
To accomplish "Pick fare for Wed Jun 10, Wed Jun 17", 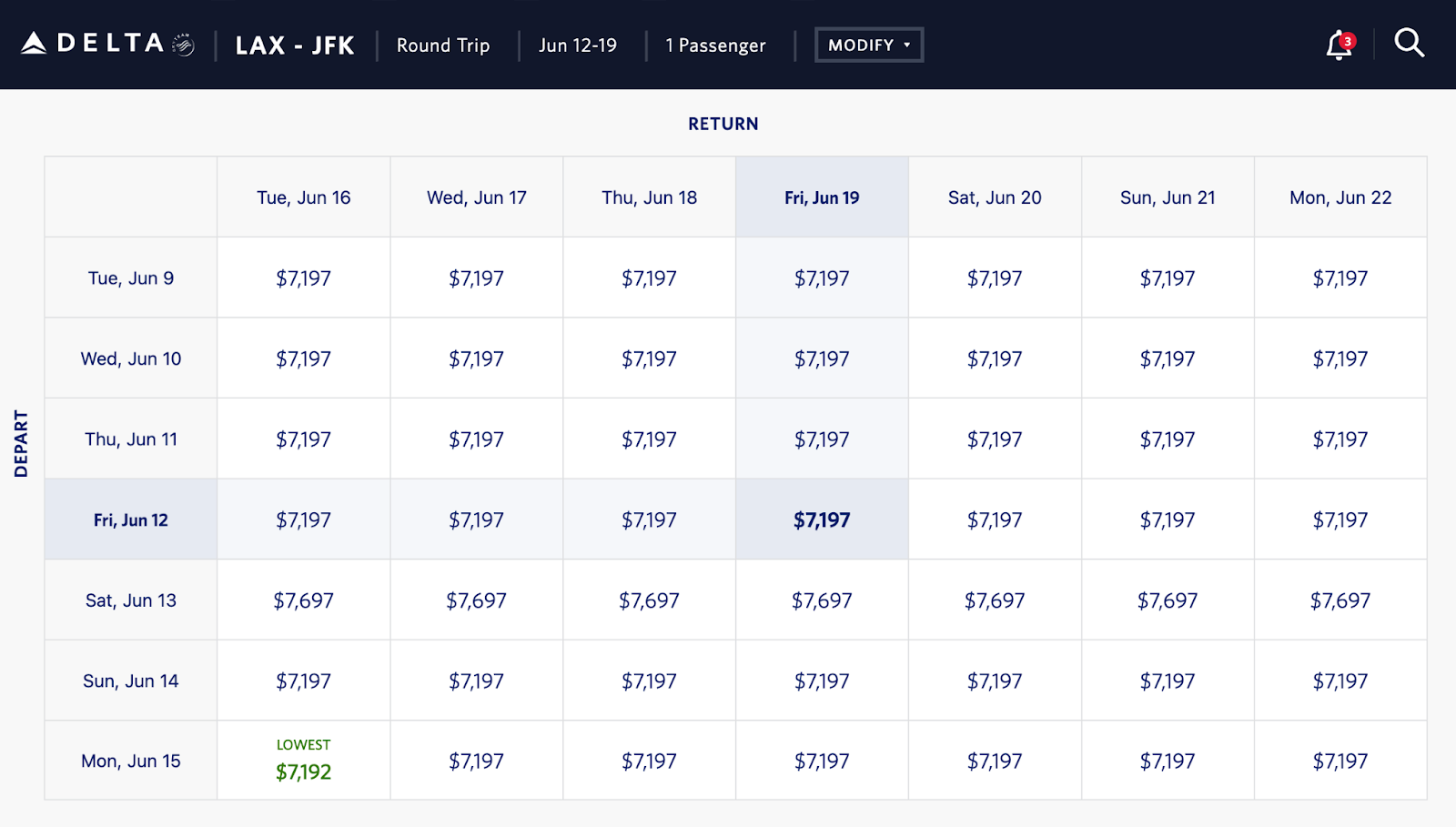I will [476, 358].
